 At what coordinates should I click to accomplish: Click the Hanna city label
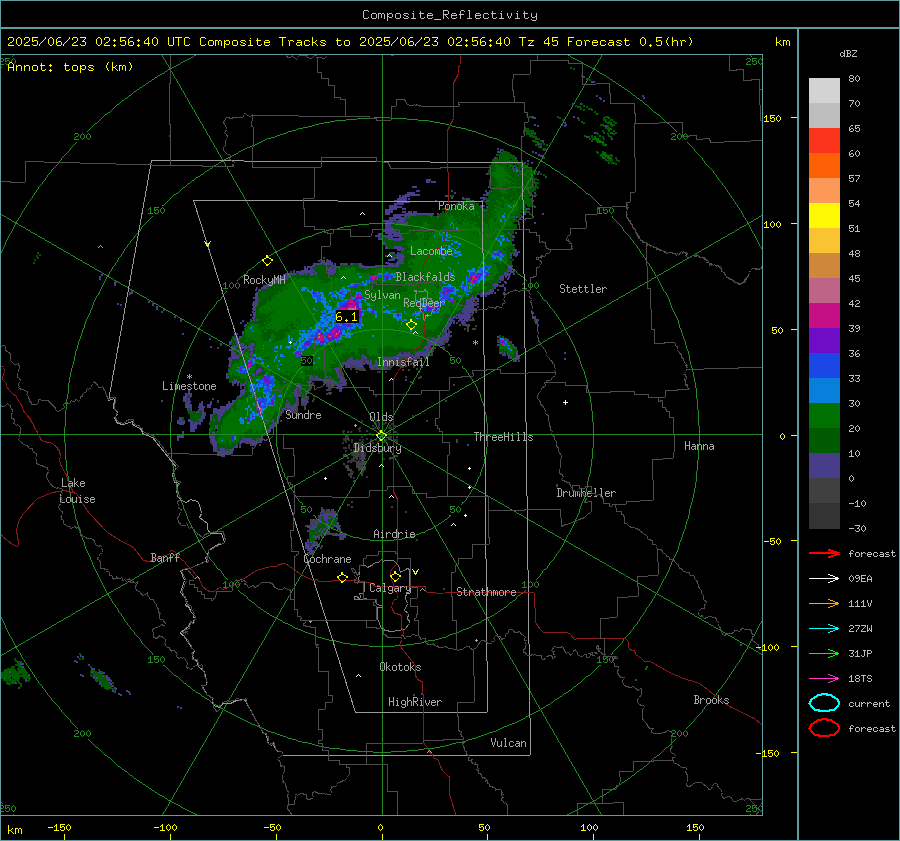[699, 446]
